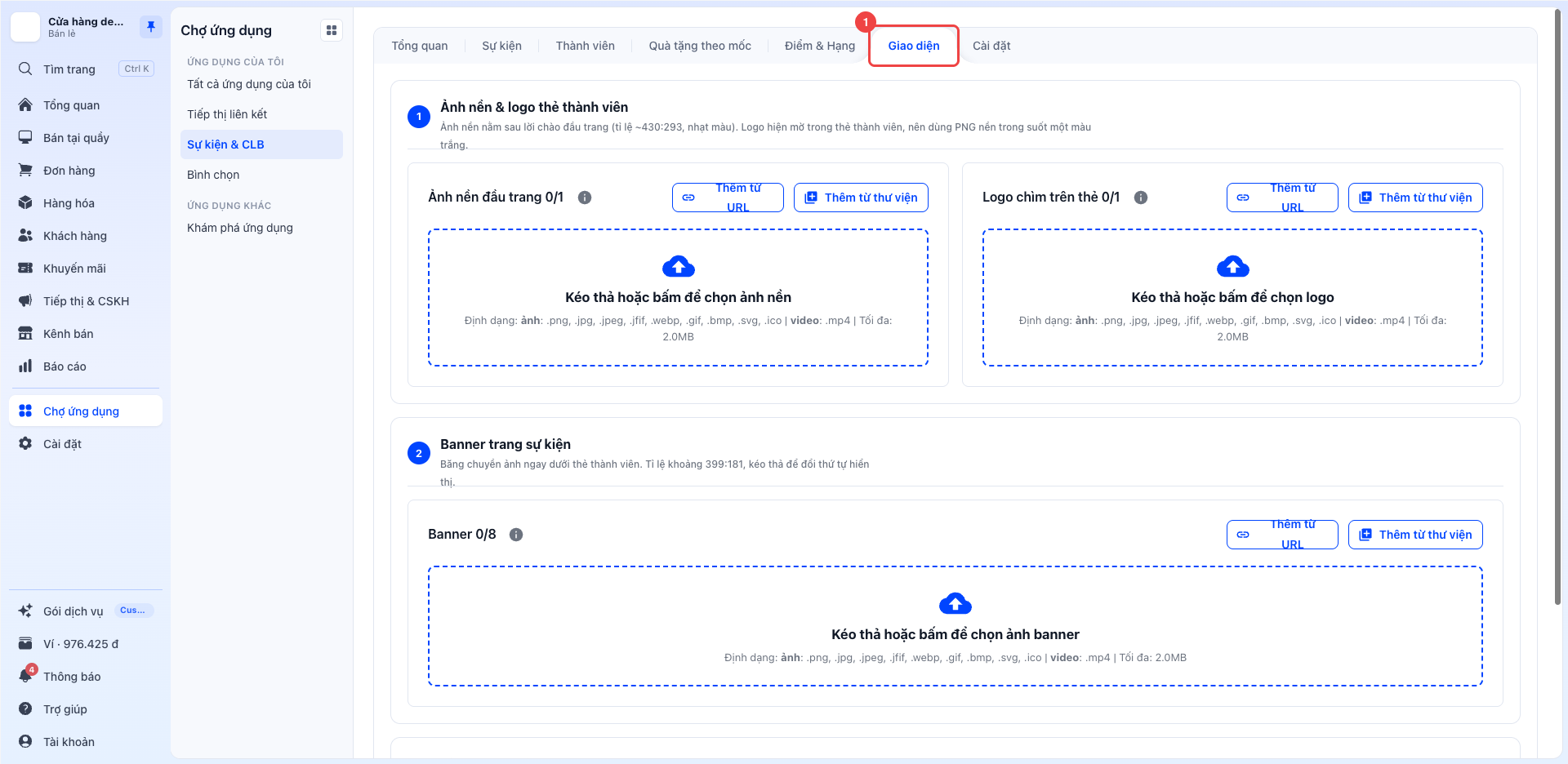Click the notification bell icon
Screen dimensions: 1568x764
(x=26, y=676)
